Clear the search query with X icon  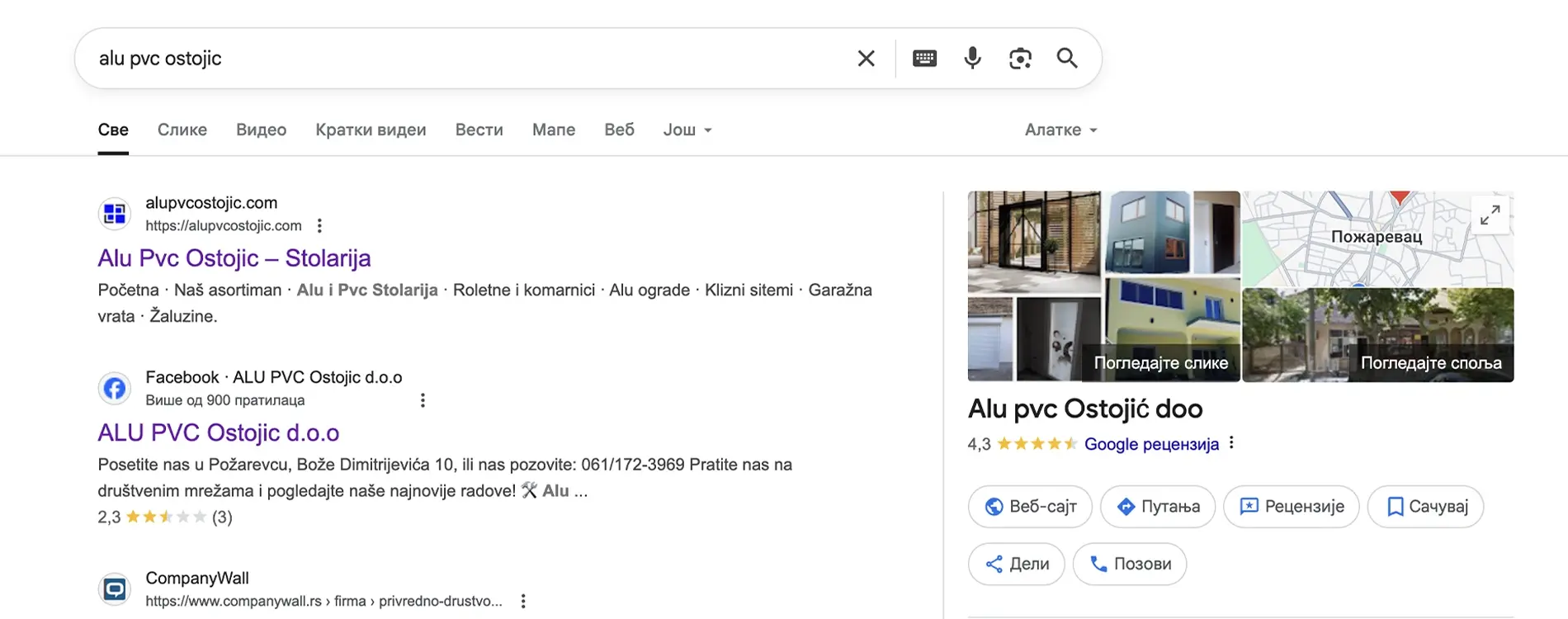click(866, 59)
